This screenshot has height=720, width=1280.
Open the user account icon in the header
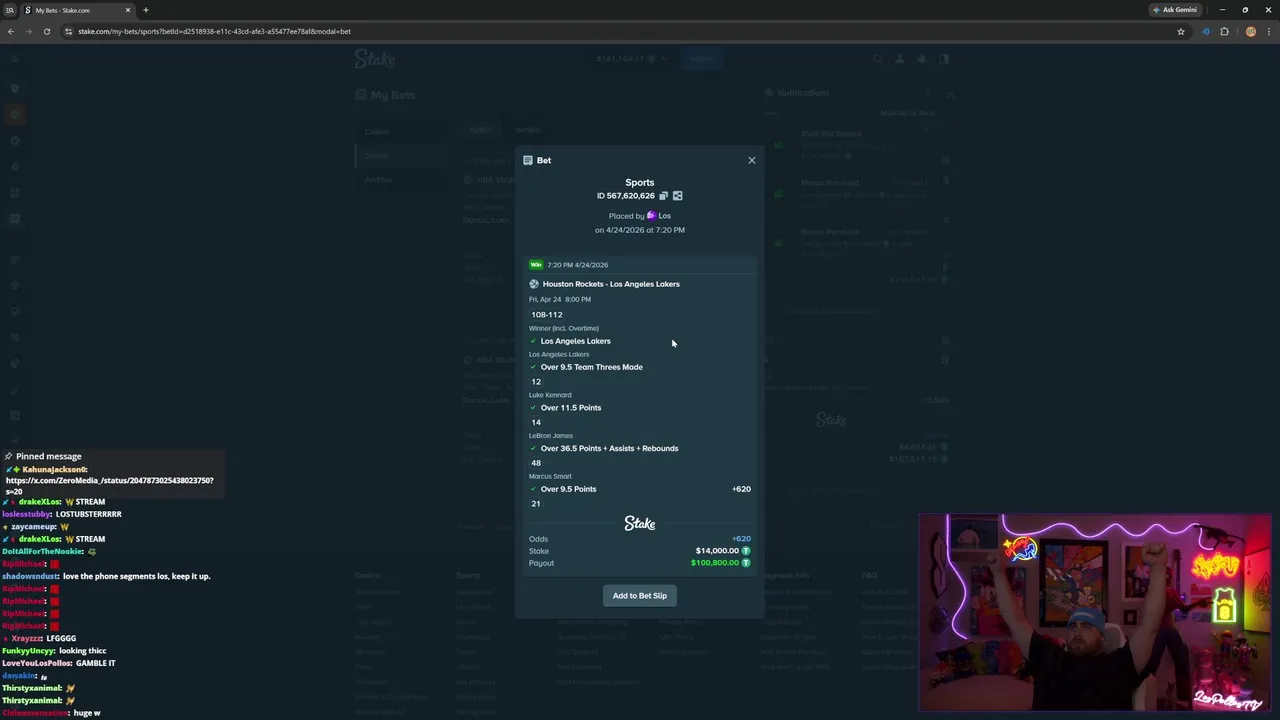[899, 59]
